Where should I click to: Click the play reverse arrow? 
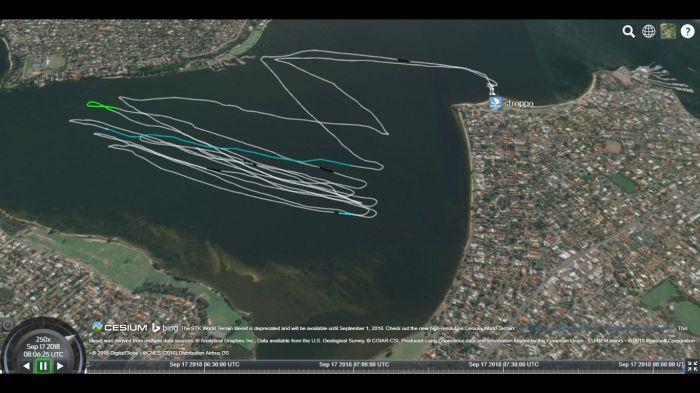[x=26, y=366]
